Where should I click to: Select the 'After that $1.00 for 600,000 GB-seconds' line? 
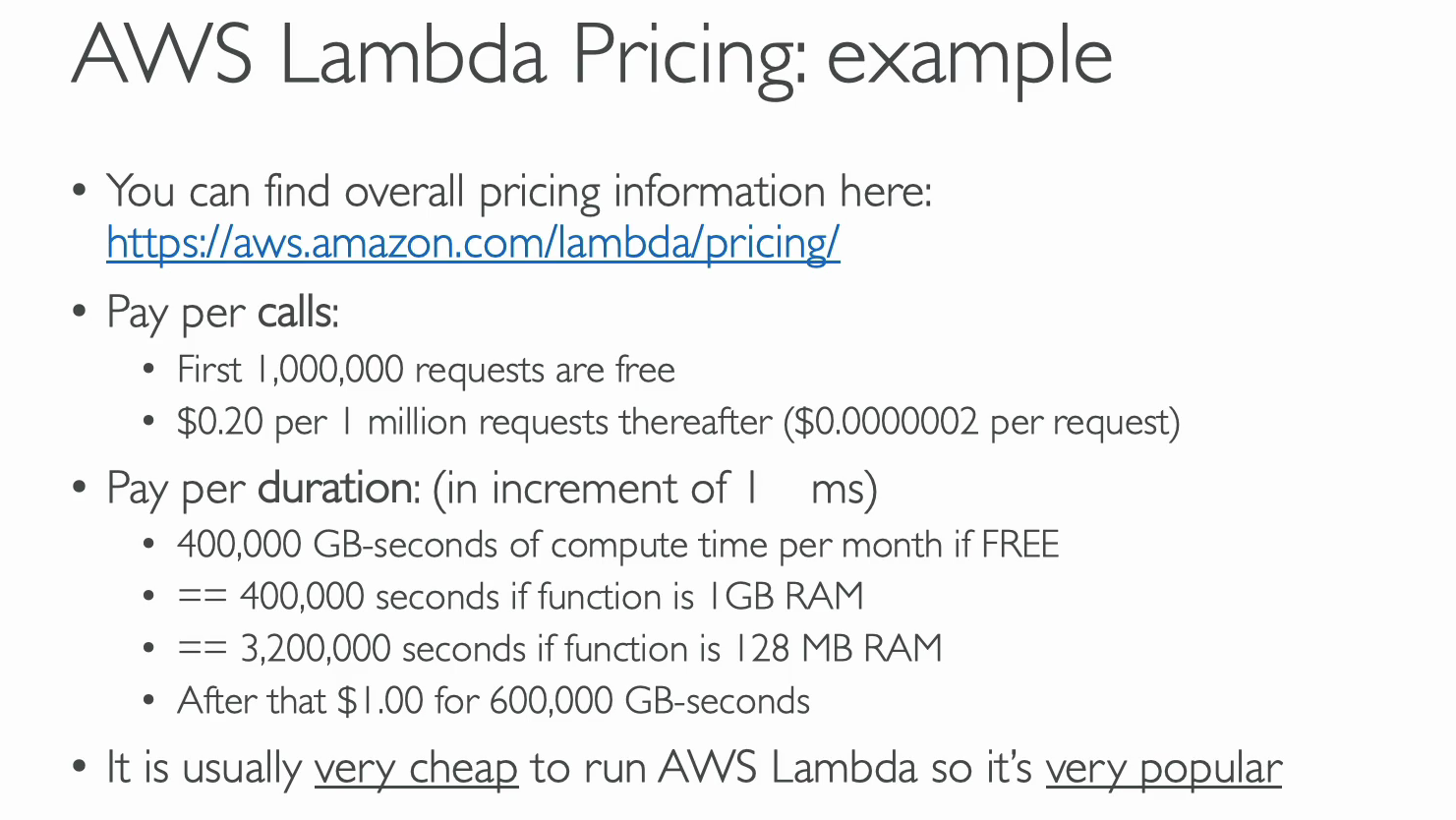click(494, 701)
